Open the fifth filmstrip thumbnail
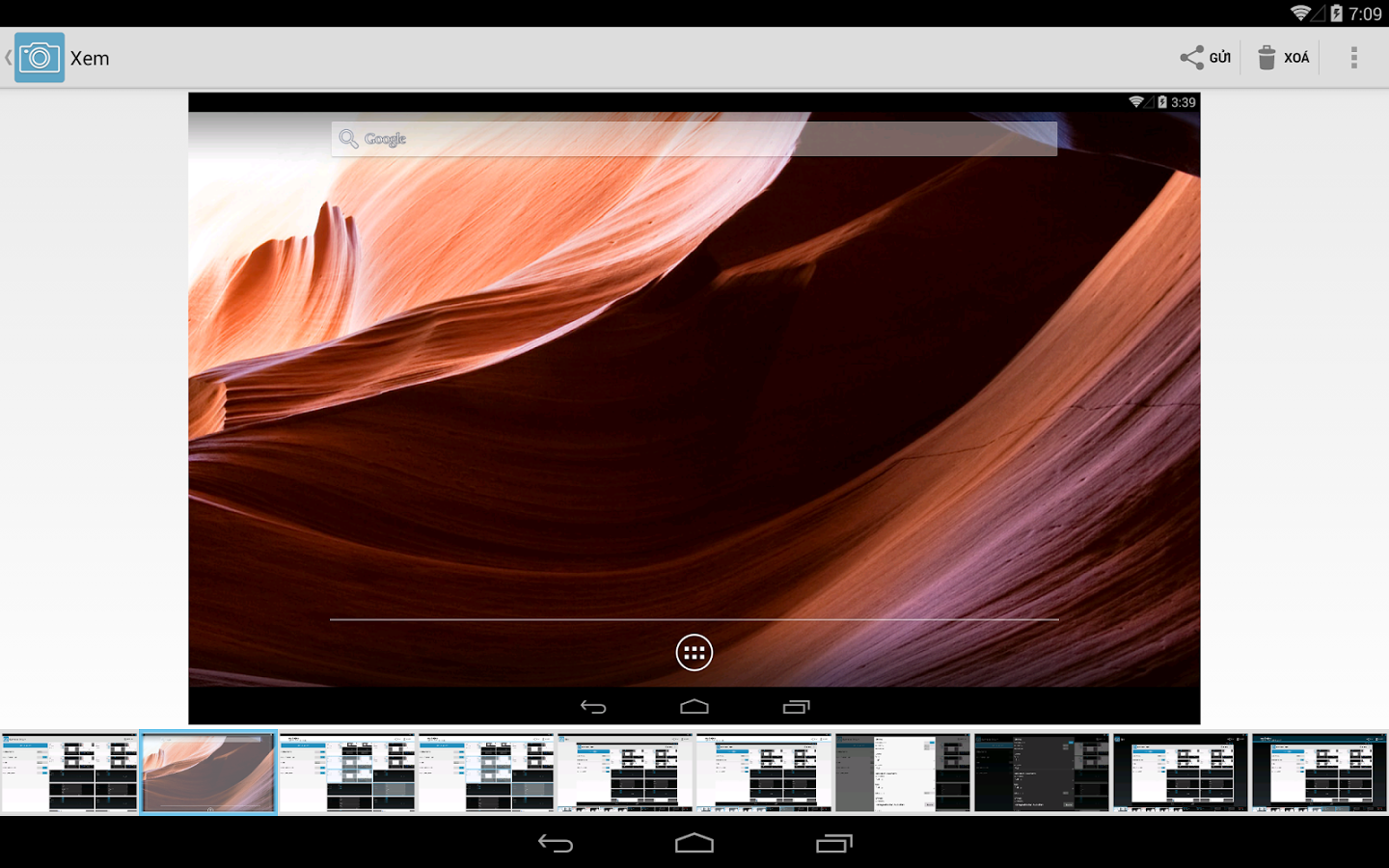 pyautogui.click(x=625, y=773)
